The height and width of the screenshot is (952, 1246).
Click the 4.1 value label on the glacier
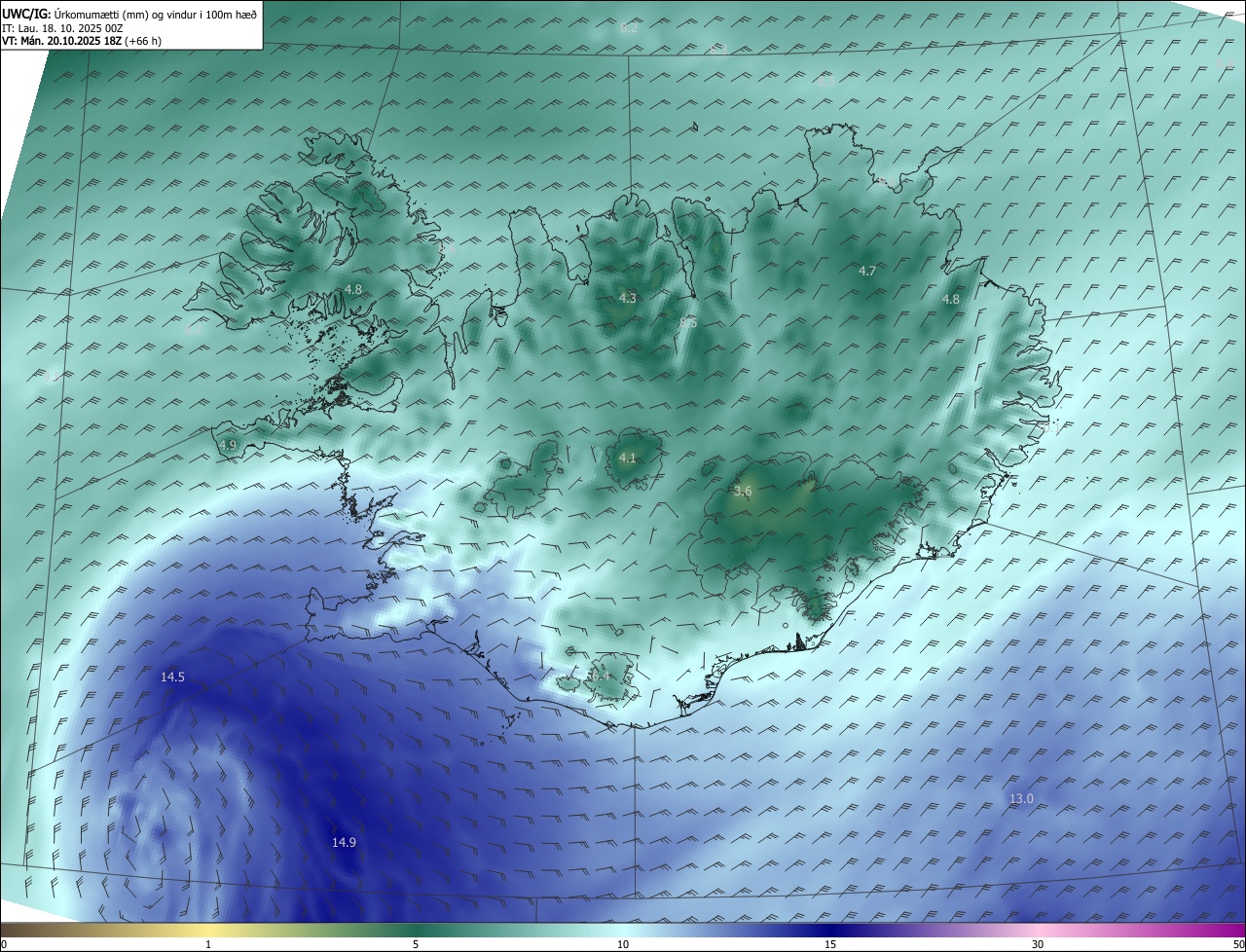coord(628,458)
